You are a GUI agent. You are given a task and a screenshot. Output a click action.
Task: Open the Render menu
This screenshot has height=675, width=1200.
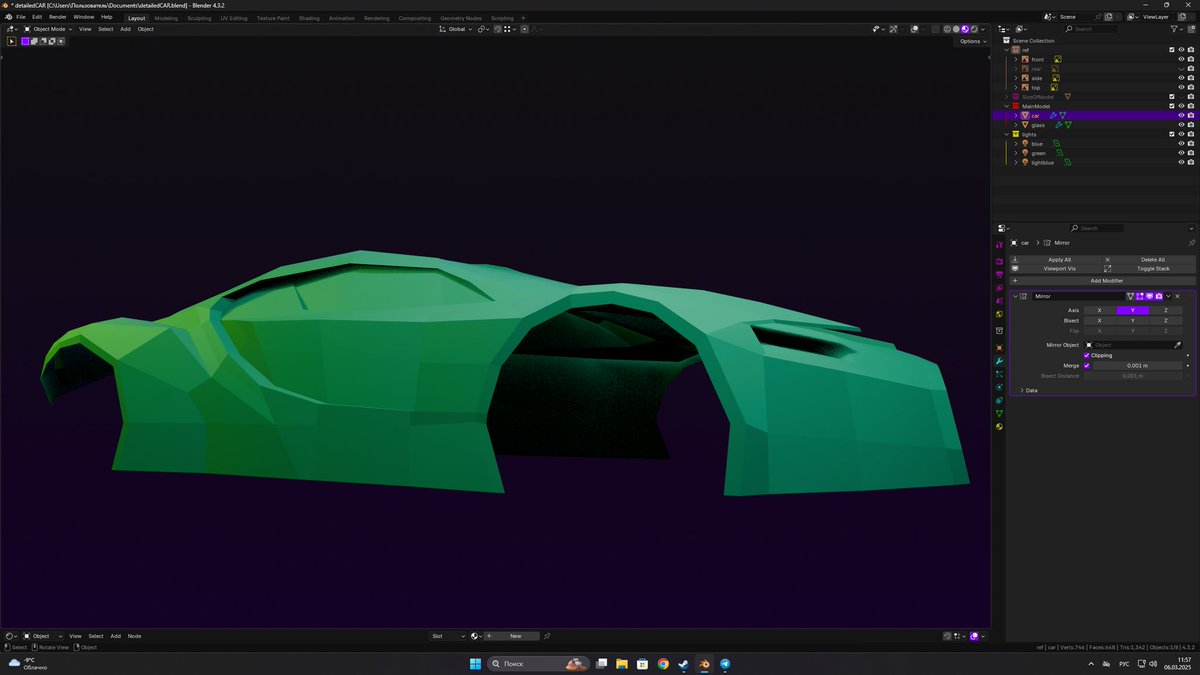tap(58, 17)
